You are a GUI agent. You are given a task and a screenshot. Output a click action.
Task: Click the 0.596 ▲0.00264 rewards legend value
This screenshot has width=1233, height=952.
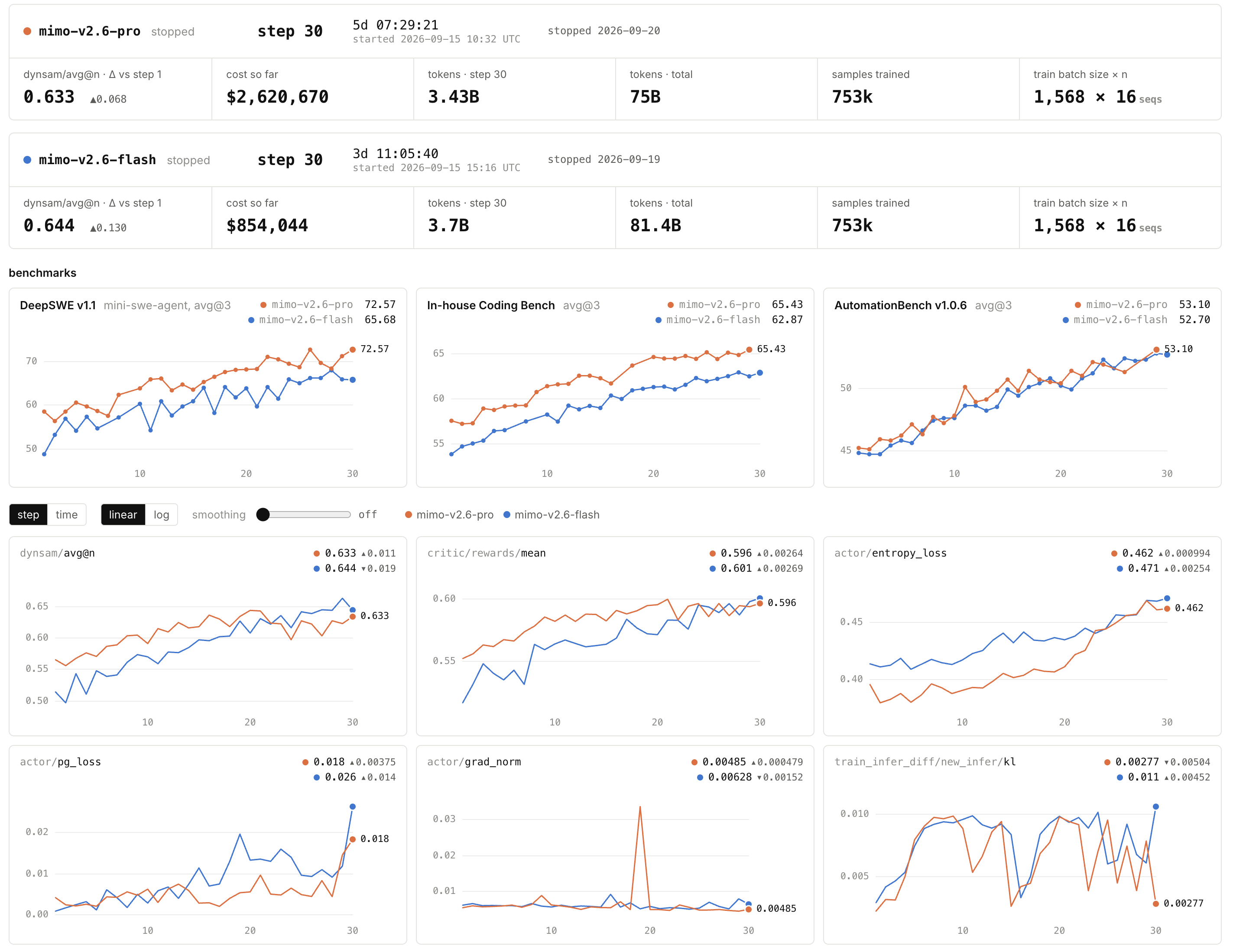coord(756,553)
